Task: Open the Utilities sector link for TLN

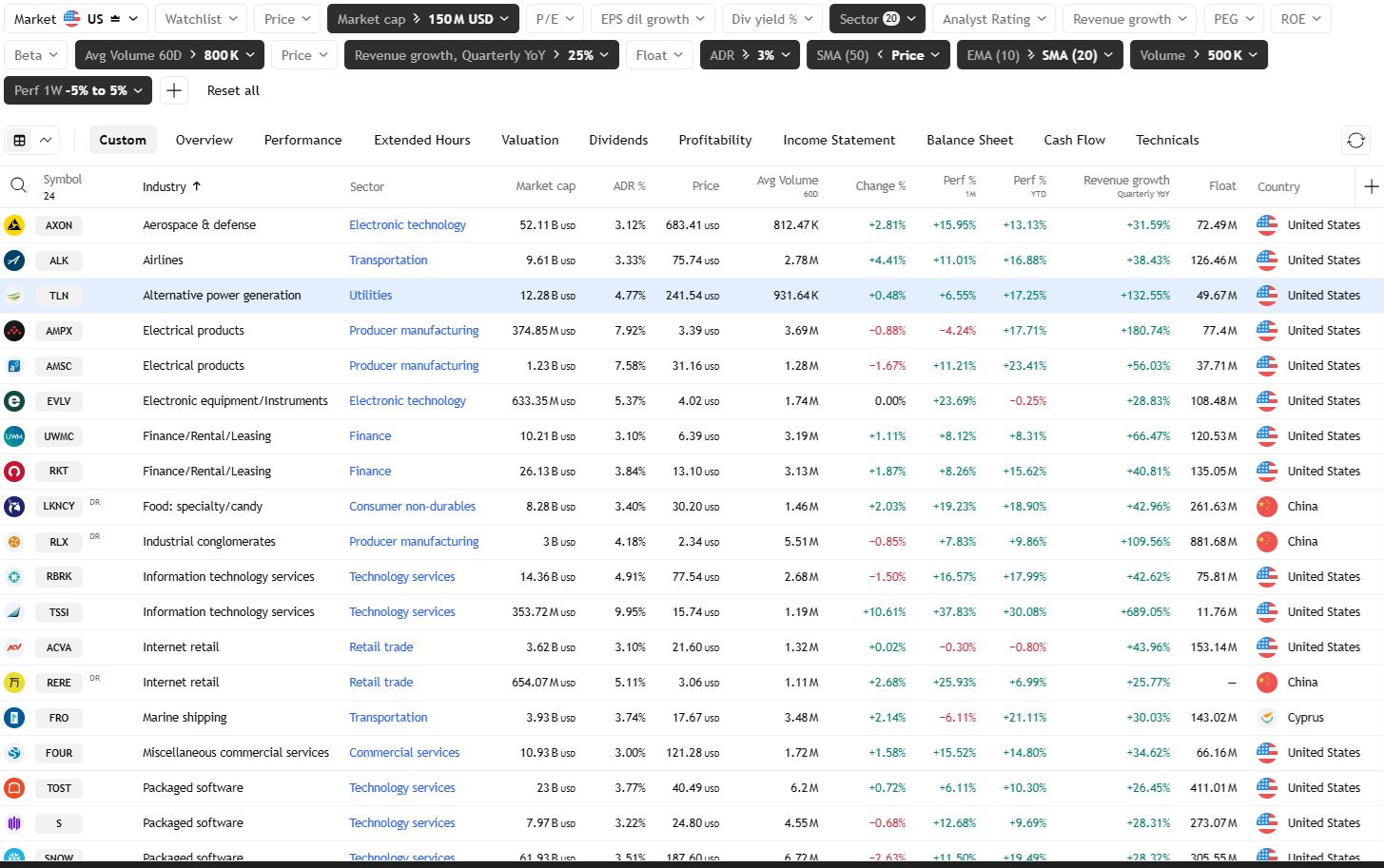Action: pyautogui.click(x=370, y=296)
